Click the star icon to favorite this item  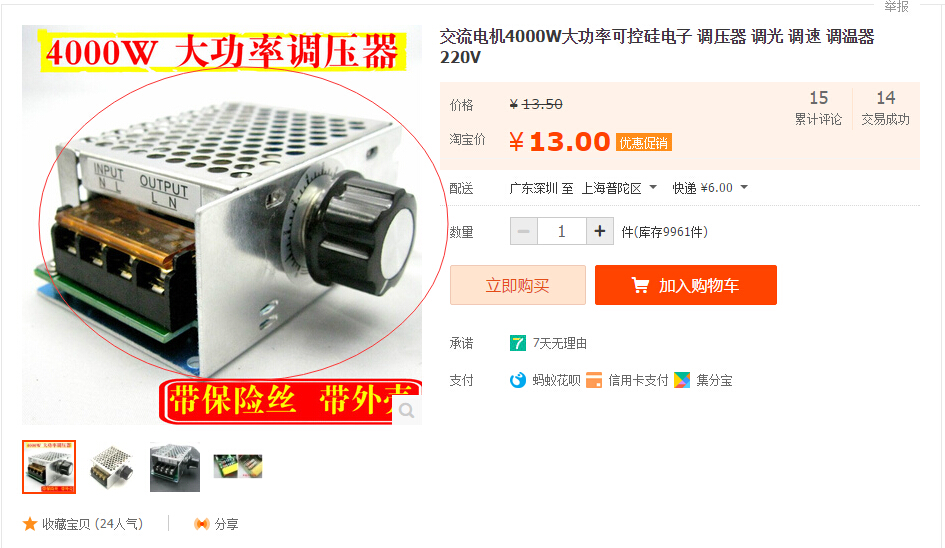[30, 524]
